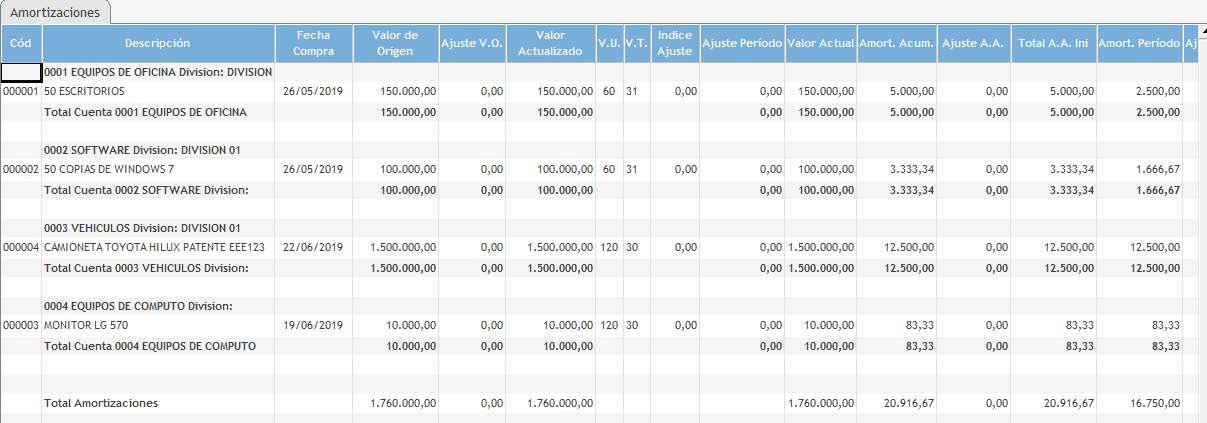Viewport: 1207px width, 423px height.
Task: Select asset code 000004
Action: click(x=21, y=247)
